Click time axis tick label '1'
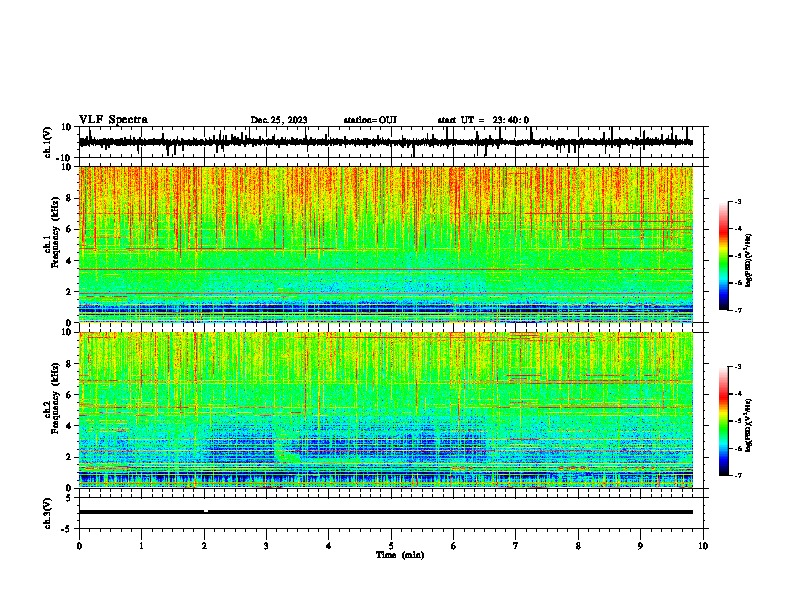 point(141,546)
